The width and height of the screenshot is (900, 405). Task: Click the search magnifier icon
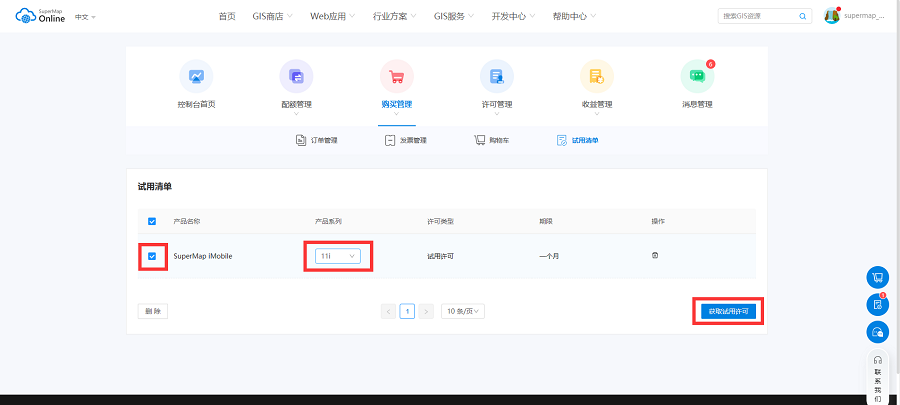tap(802, 17)
